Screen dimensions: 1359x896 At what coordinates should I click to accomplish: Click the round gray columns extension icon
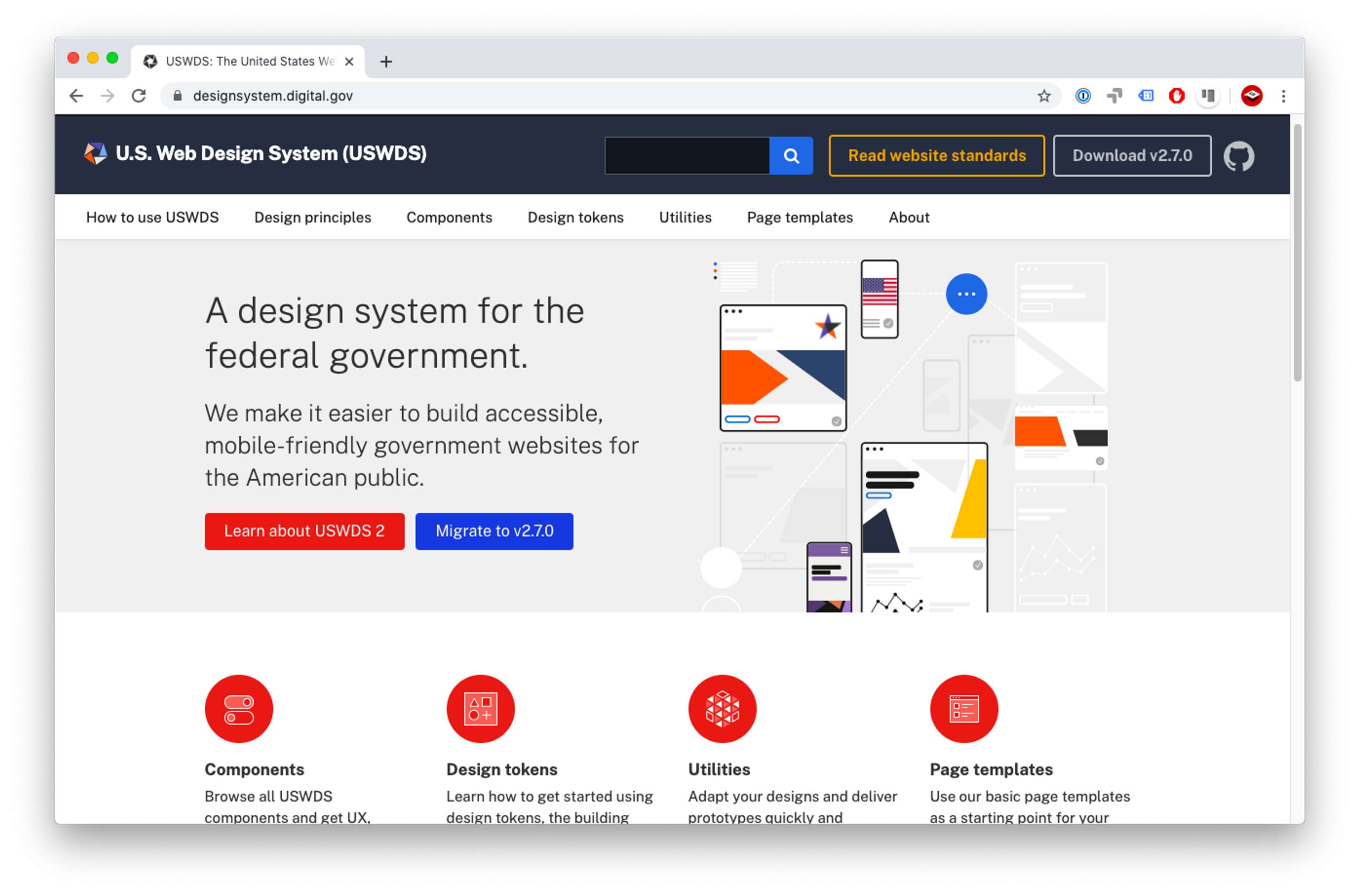1208,96
